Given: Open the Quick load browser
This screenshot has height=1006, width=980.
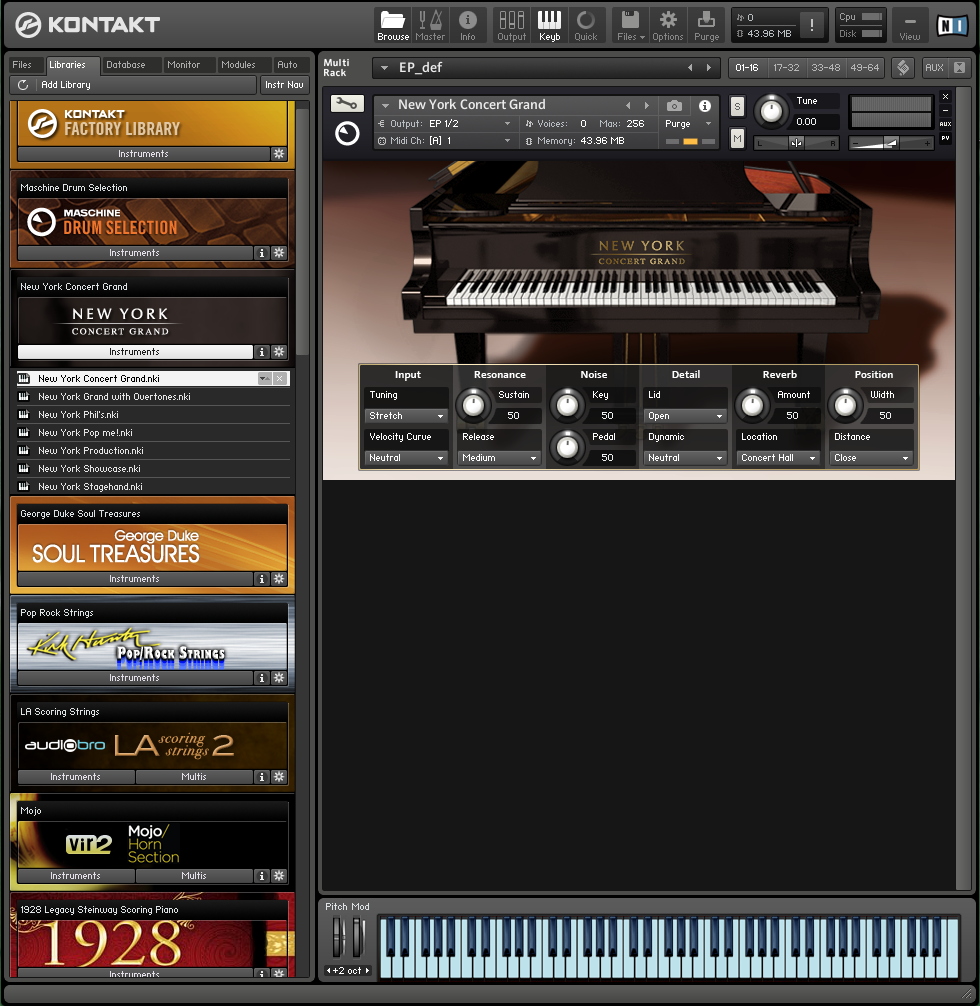Looking at the screenshot, I should [x=585, y=26].
